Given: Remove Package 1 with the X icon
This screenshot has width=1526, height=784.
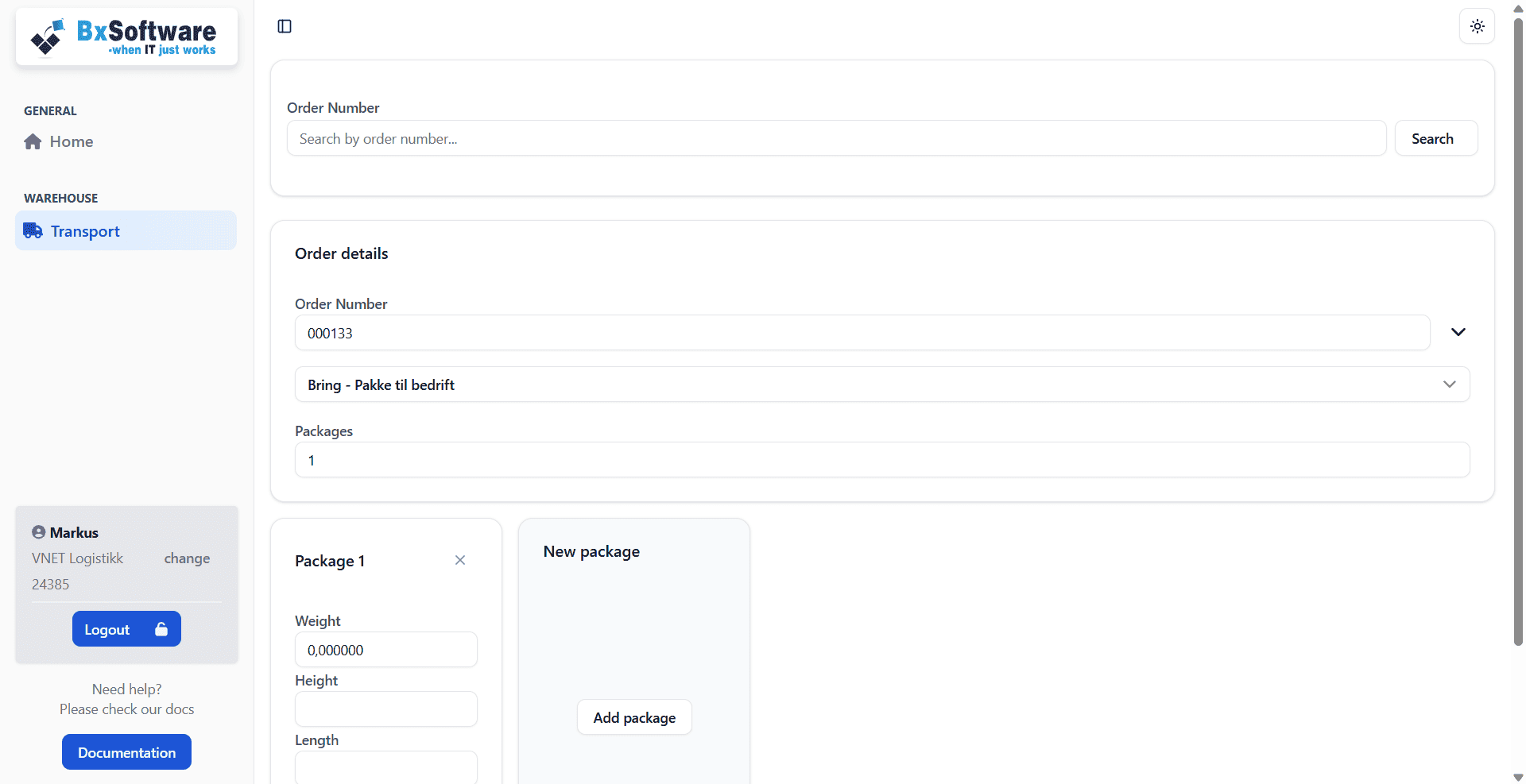Looking at the screenshot, I should pos(460,560).
